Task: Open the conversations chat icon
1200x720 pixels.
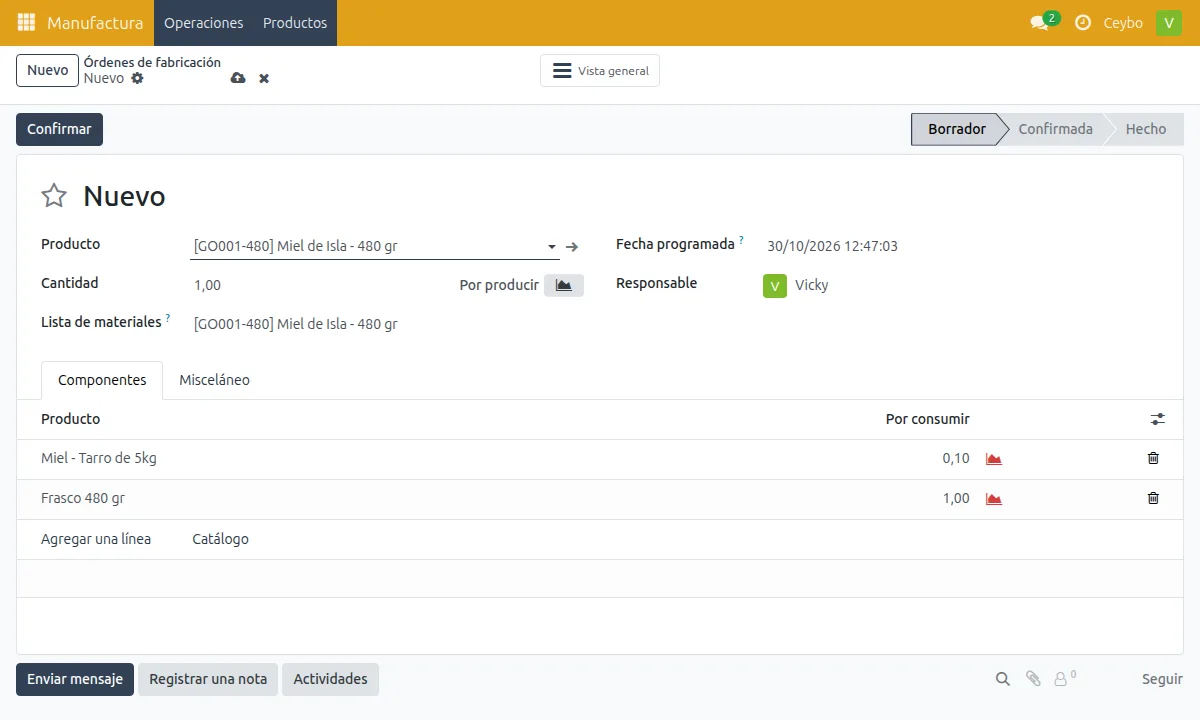Action: pyautogui.click(x=1039, y=23)
